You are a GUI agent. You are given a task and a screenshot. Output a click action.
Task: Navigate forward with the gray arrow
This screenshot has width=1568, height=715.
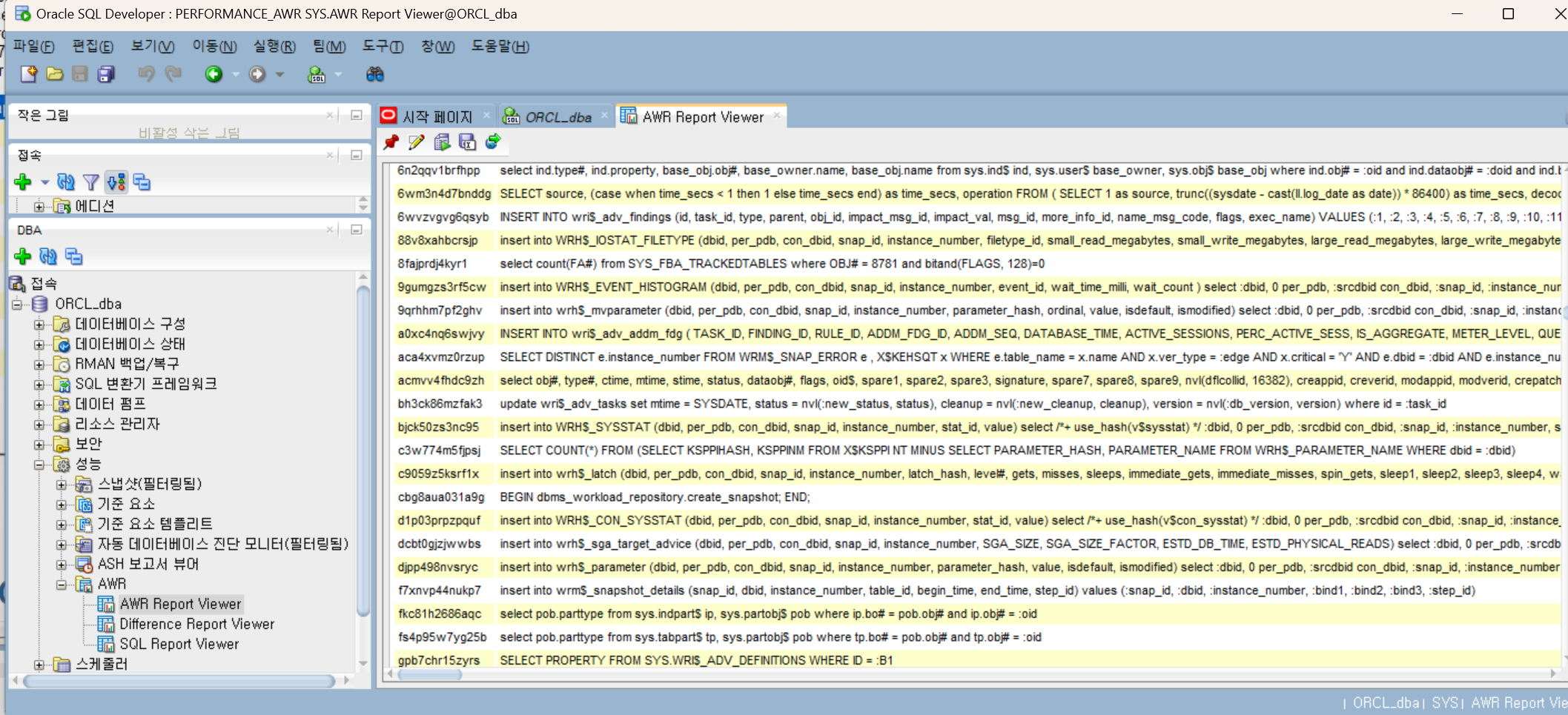pyautogui.click(x=257, y=74)
